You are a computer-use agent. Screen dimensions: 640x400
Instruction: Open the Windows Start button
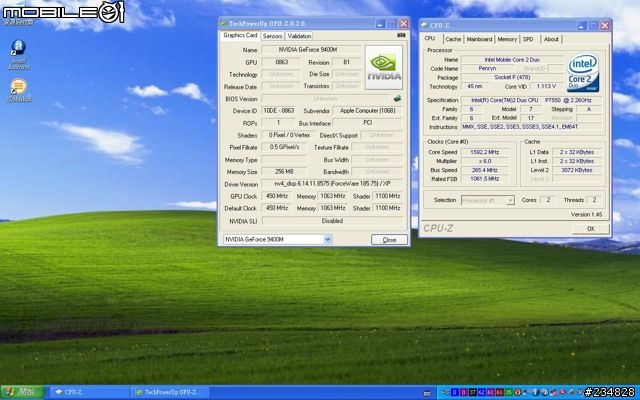(22, 393)
